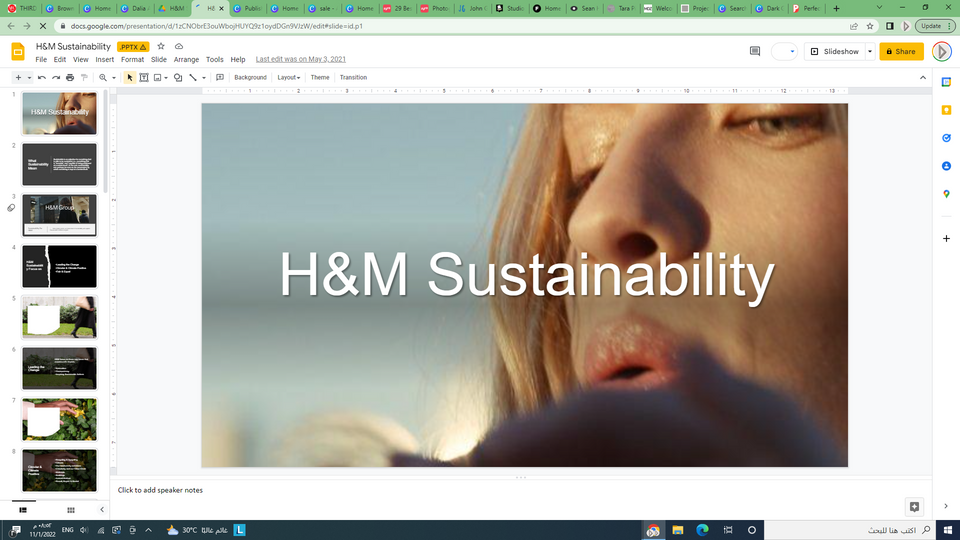Open the Layout dropdown
This screenshot has width=960, height=540.
tap(288, 78)
